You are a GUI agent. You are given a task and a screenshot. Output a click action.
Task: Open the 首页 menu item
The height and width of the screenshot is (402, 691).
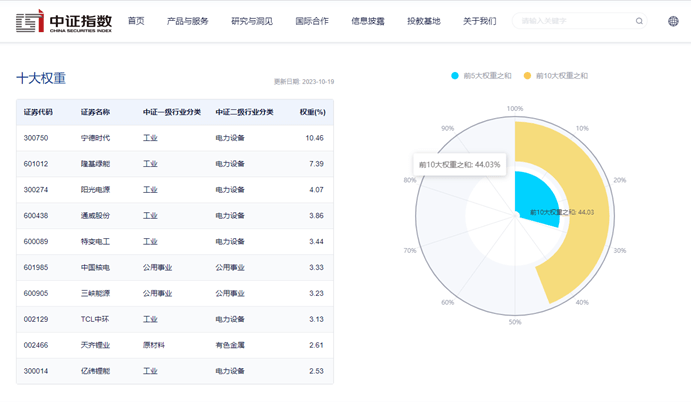[136, 21]
